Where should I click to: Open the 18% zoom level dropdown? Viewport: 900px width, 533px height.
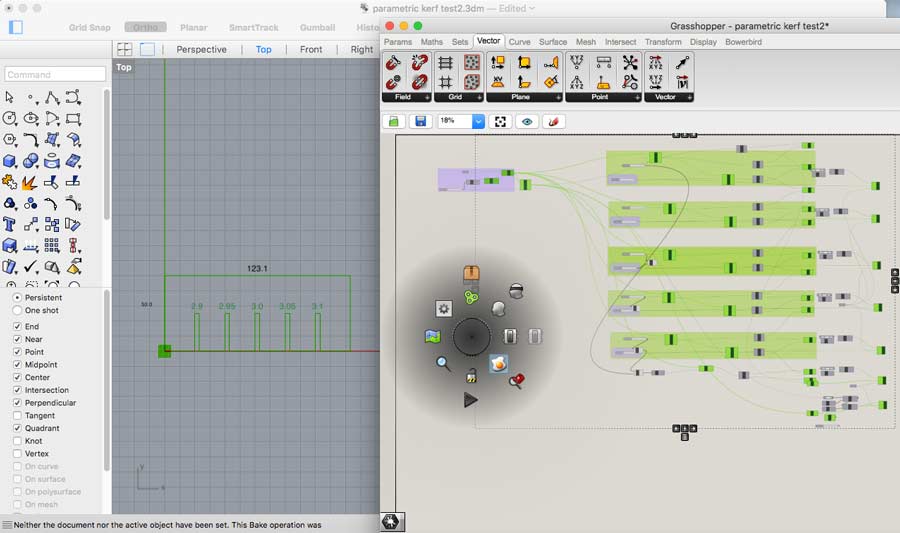pyautogui.click(x=478, y=121)
